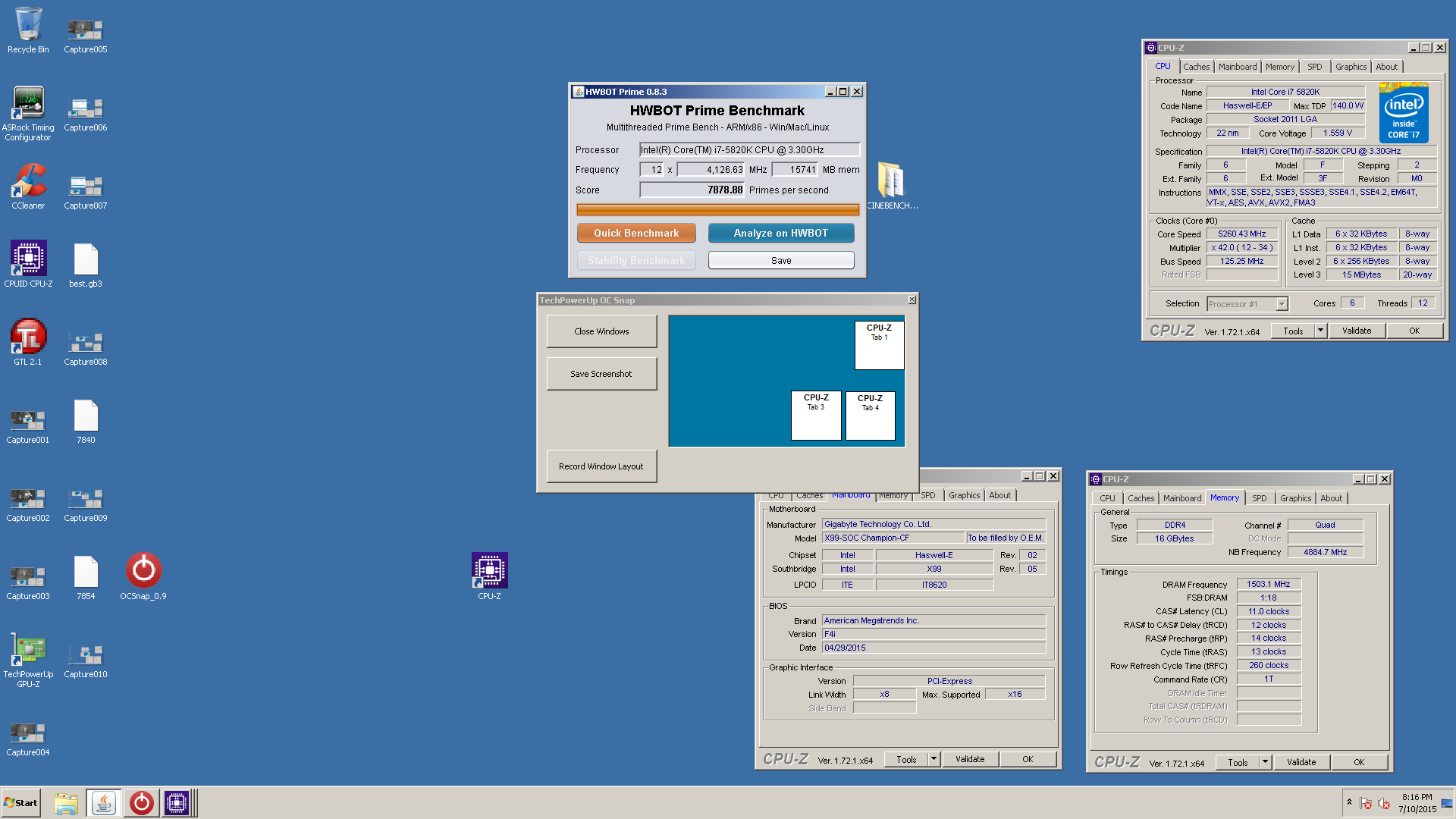
Task: Open the TechPowerUp GPU-Z desktop icon
Action: [28, 661]
